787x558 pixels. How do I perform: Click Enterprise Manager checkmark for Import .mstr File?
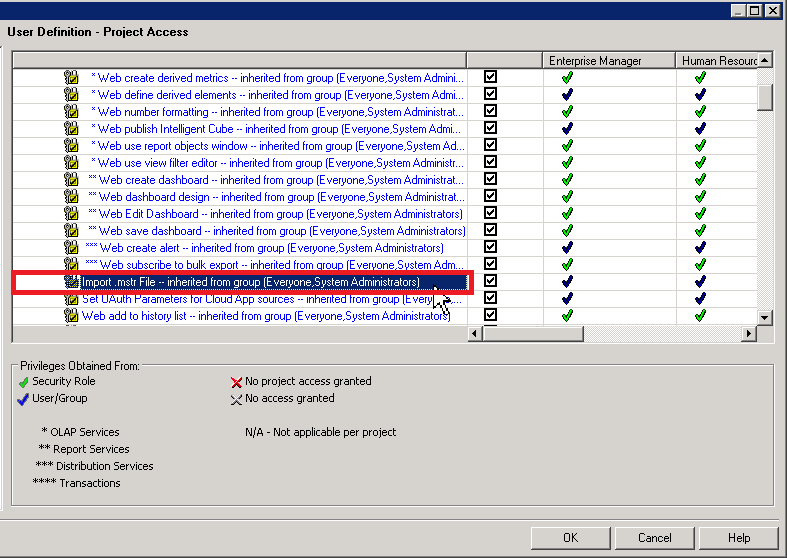coord(567,282)
